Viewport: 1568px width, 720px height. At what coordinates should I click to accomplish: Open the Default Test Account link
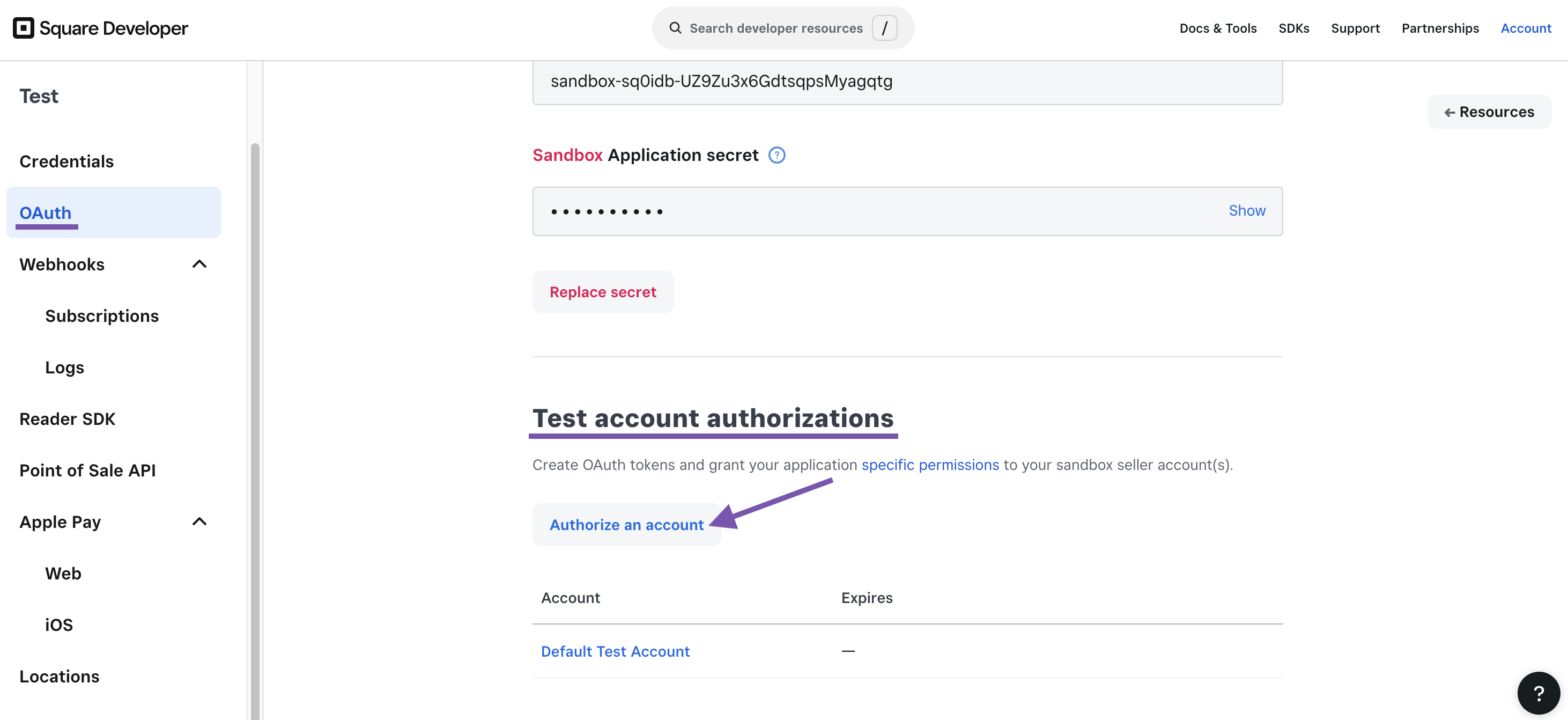(x=615, y=652)
